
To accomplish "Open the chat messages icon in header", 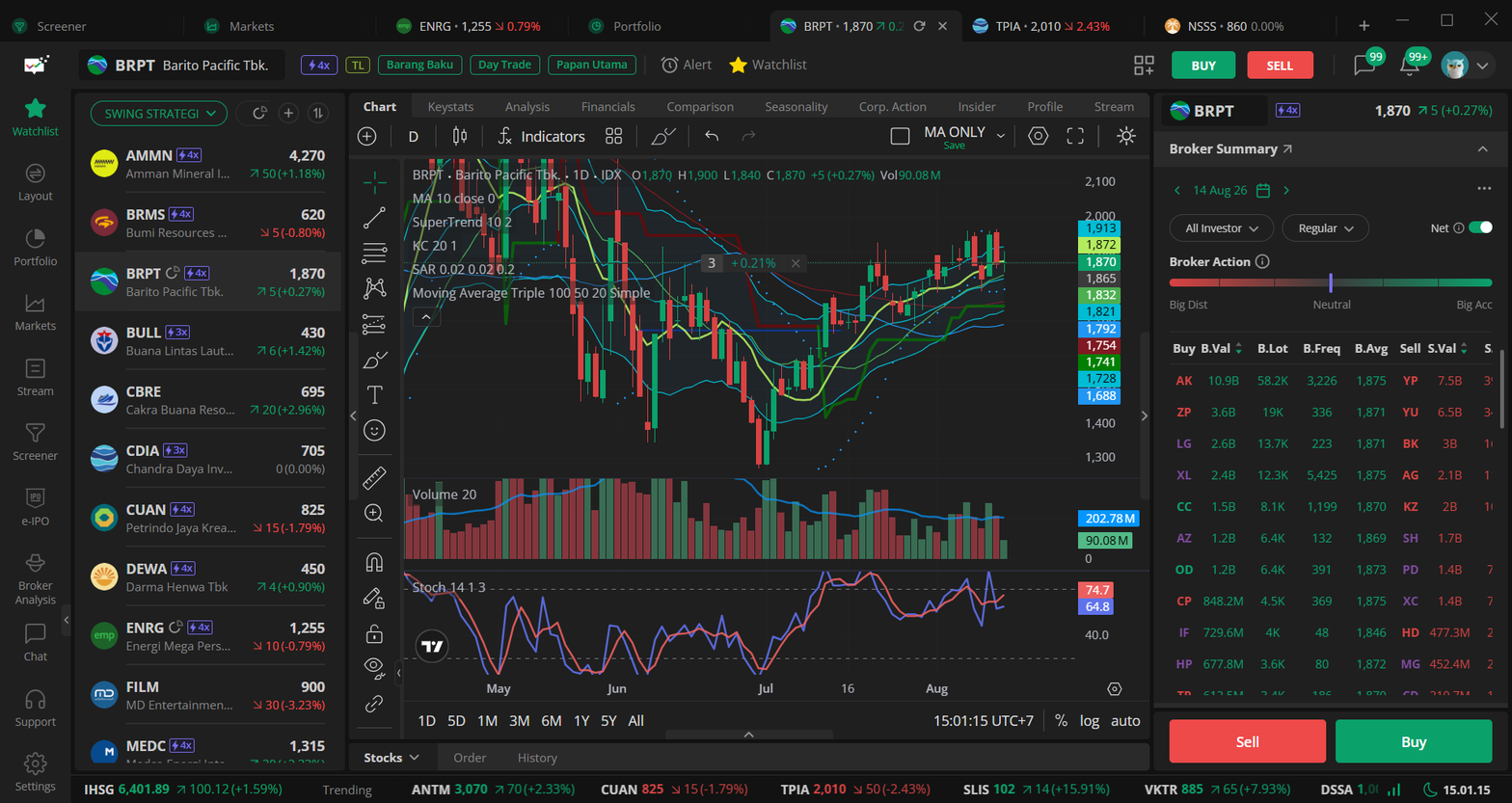I will point(1365,65).
